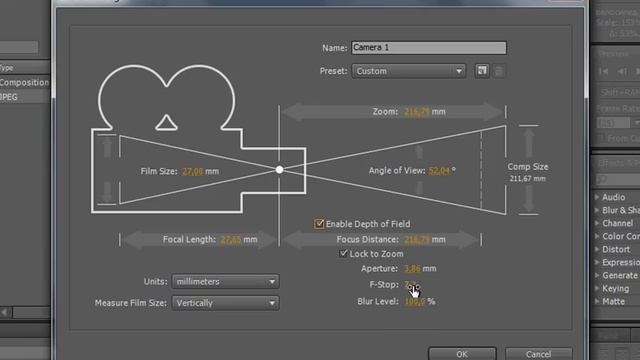Save the camera preset icon
This screenshot has height=360, width=640.
482,71
